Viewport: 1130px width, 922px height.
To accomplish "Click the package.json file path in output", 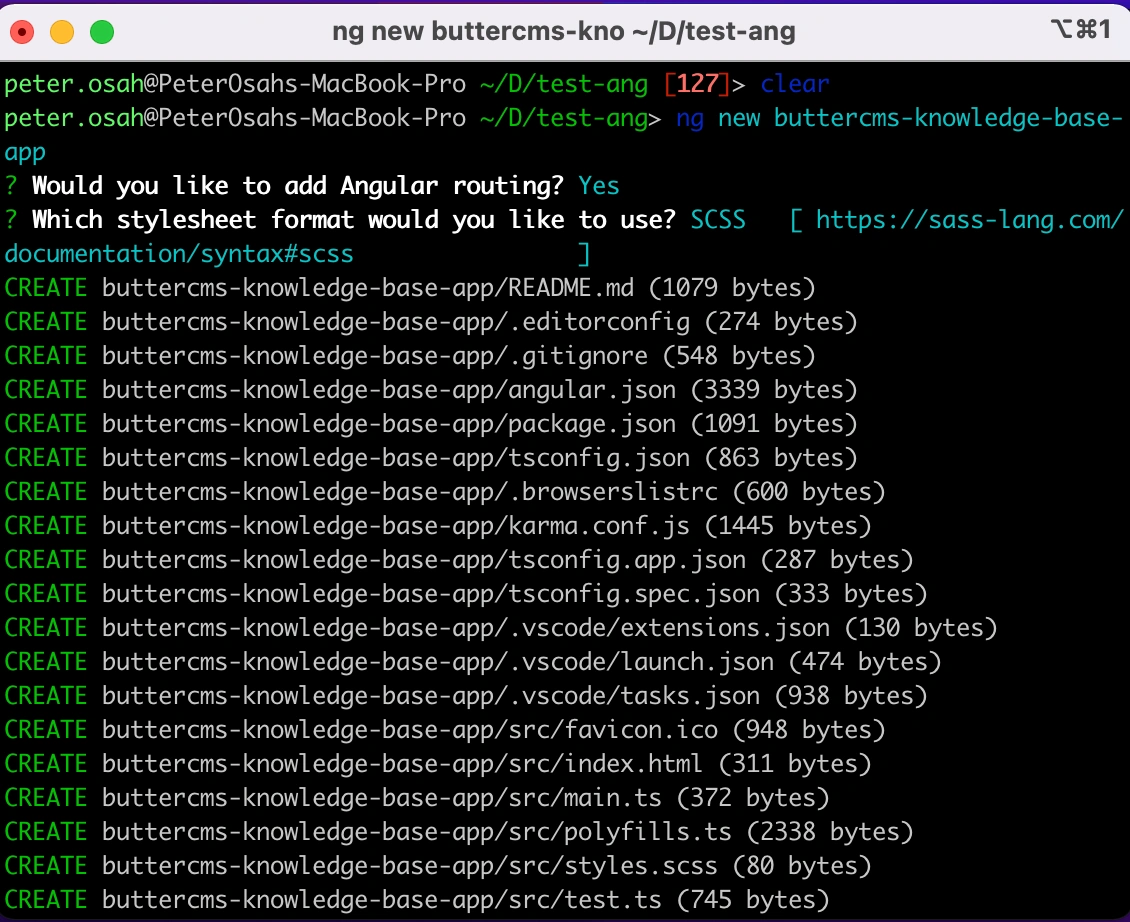I will click(389, 424).
